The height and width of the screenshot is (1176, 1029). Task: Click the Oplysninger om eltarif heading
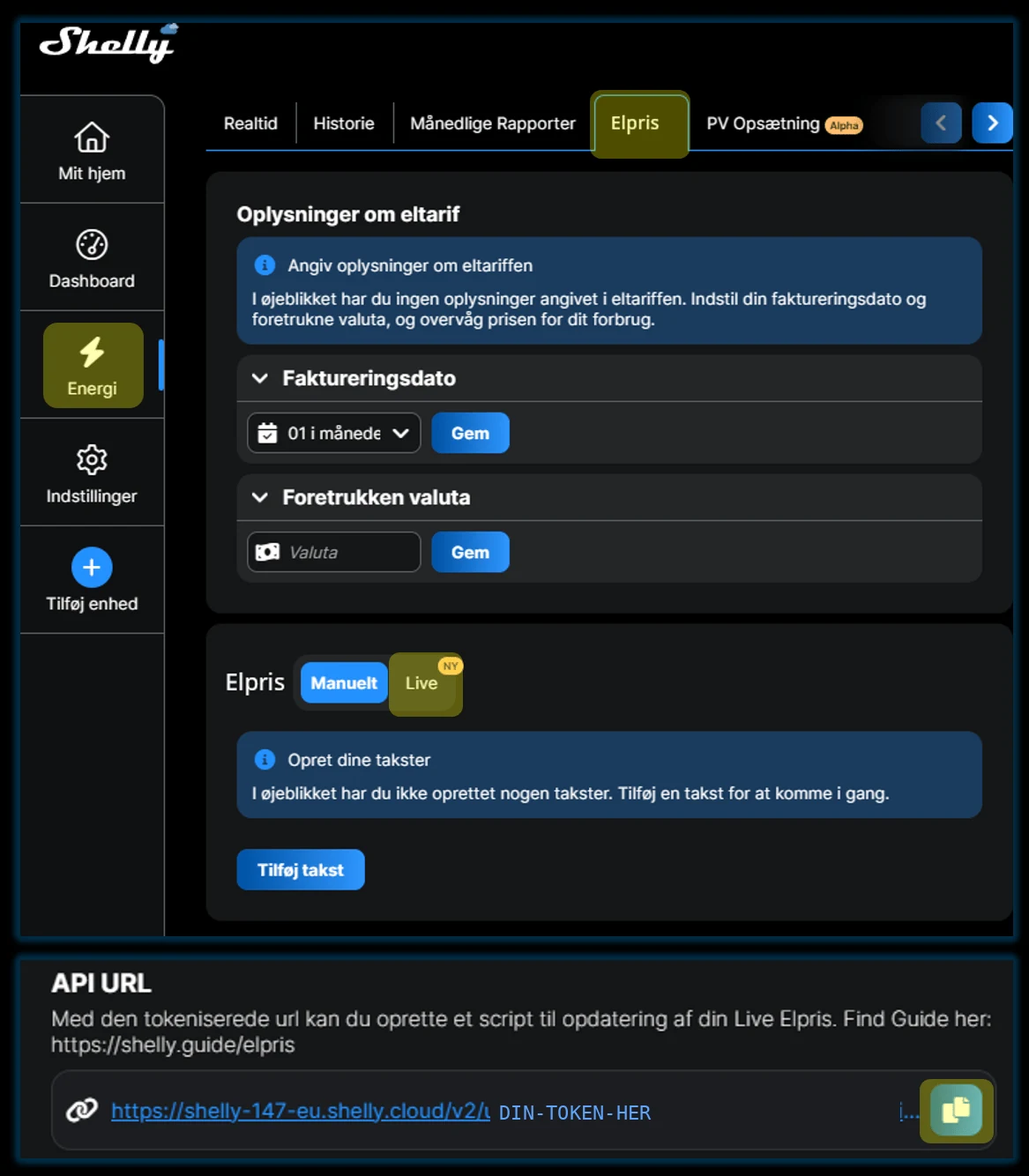(348, 214)
